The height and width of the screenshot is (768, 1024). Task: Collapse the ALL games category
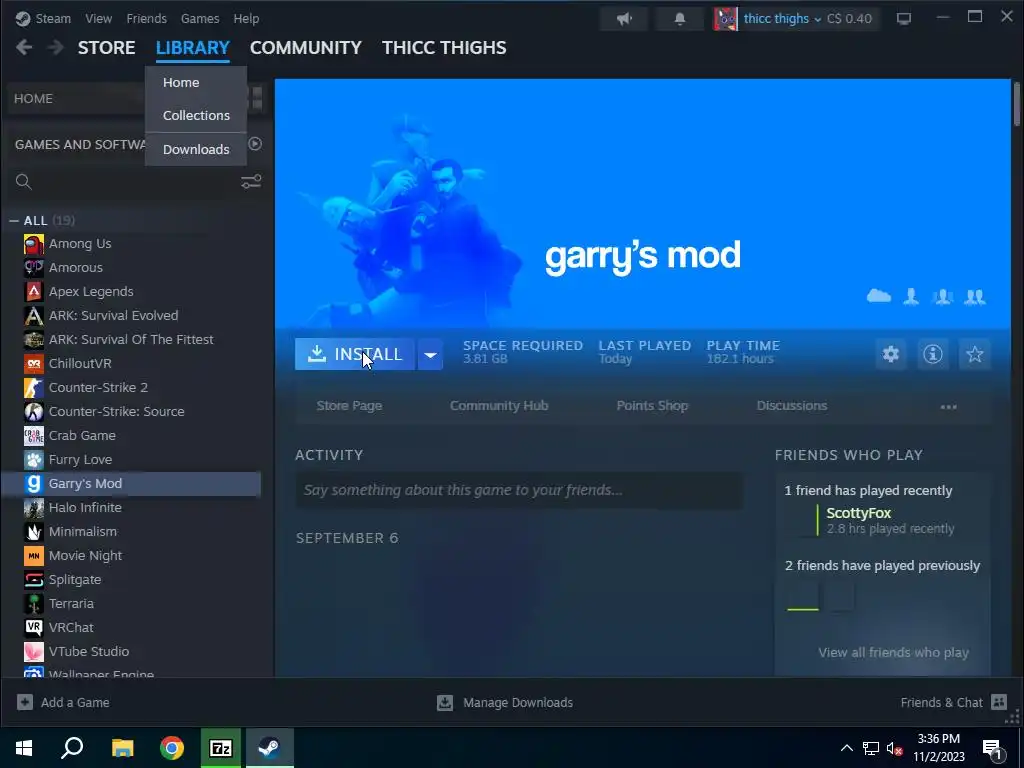14,221
